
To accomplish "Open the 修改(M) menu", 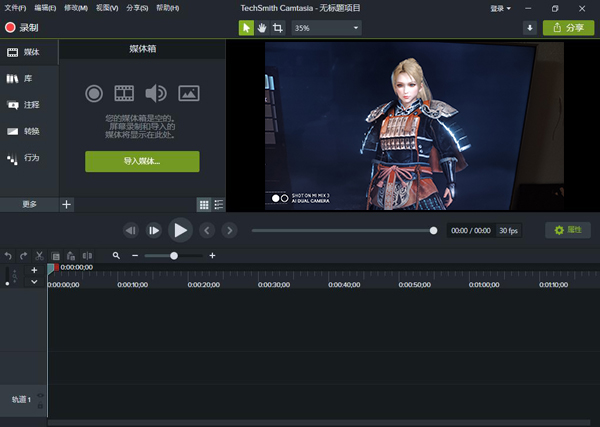I will [76, 8].
